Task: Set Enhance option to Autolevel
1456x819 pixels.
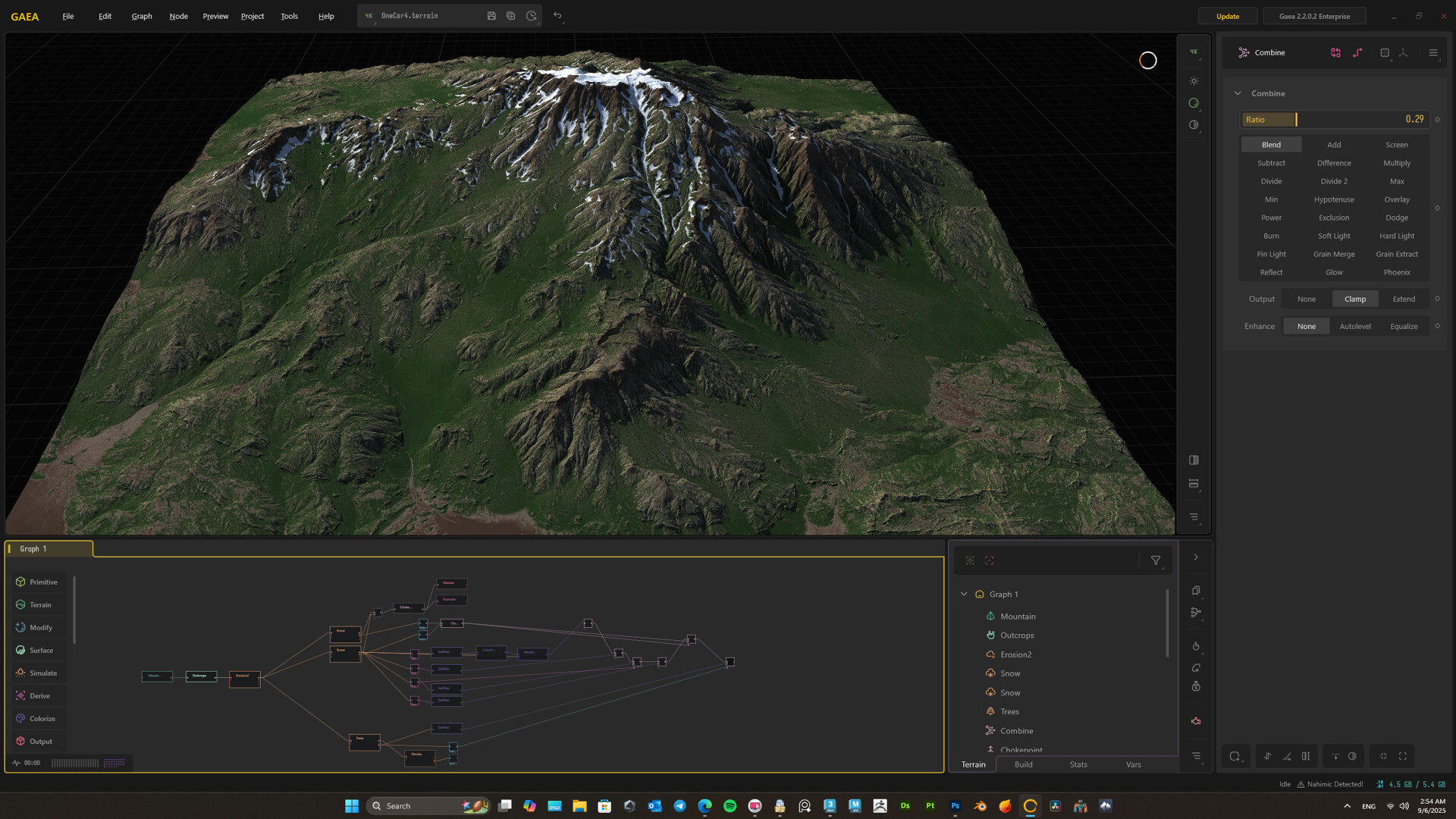Action: coord(1354,326)
